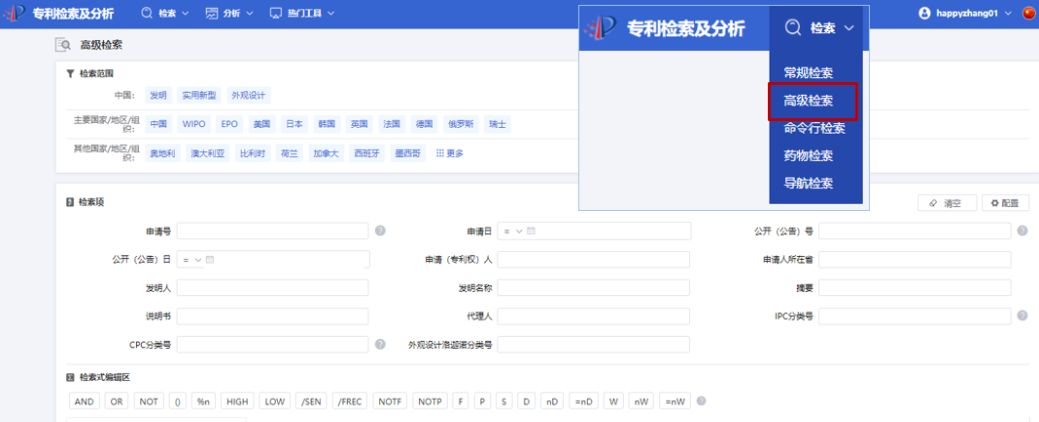
Task: Toggle the 墨西哥 region tag
Action: coord(406,154)
